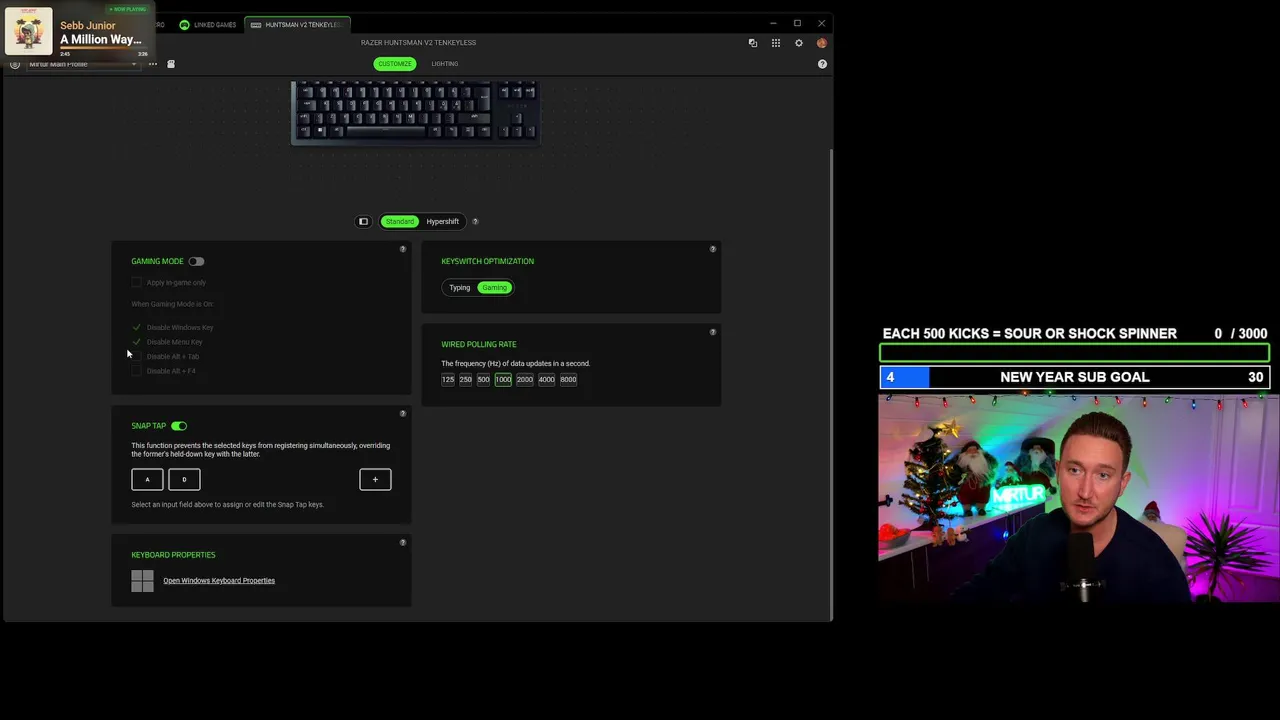
Task: Open the Gaming Mode panel help icon
Action: [403, 249]
